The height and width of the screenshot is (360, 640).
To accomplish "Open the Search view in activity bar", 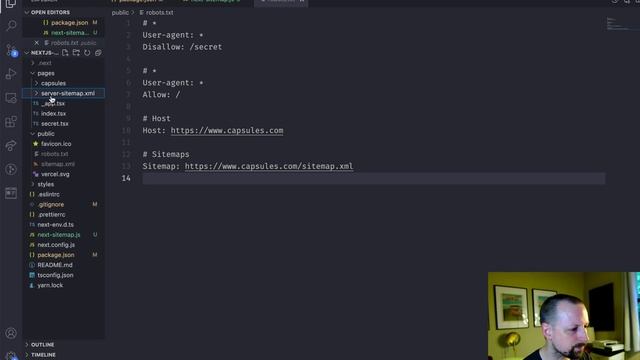I will click(x=11, y=25).
